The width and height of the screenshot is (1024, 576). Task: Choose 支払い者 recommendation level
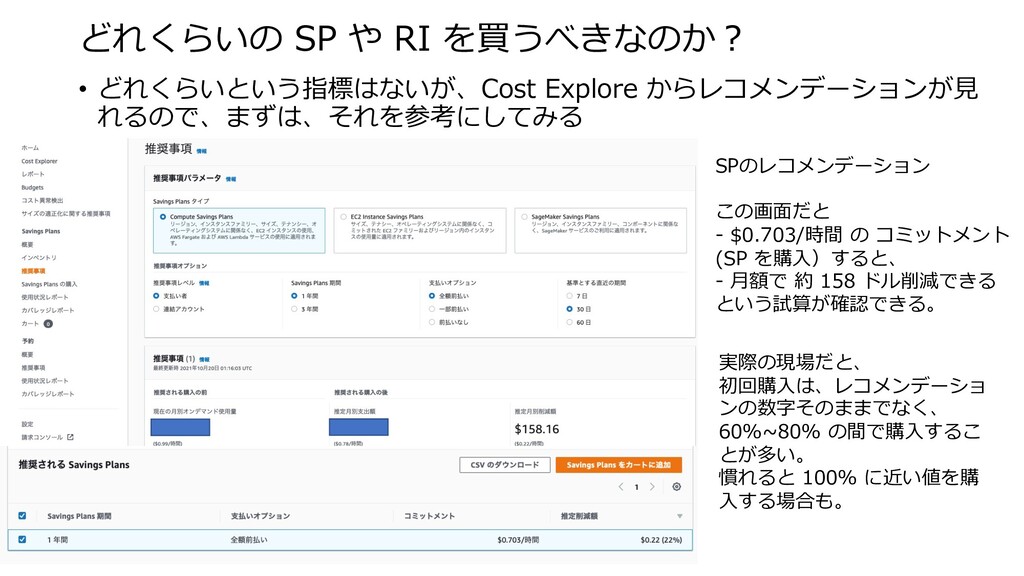click(156, 296)
